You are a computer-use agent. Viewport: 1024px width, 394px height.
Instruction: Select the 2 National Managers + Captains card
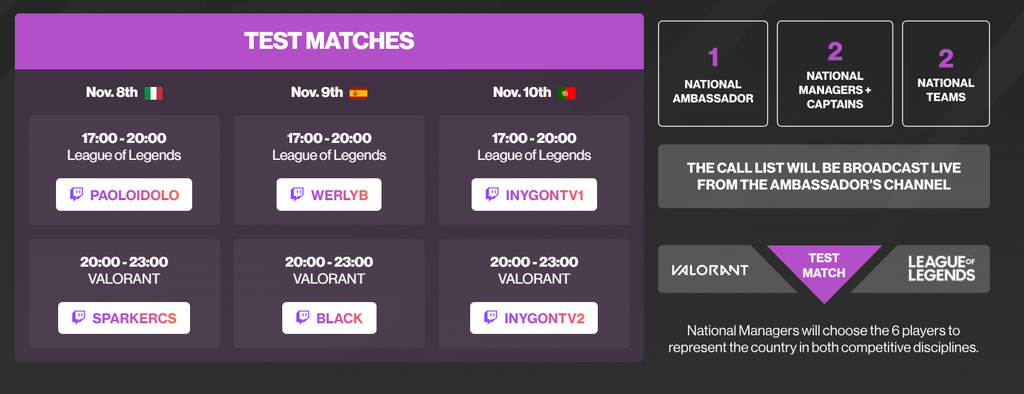click(x=835, y=73)
